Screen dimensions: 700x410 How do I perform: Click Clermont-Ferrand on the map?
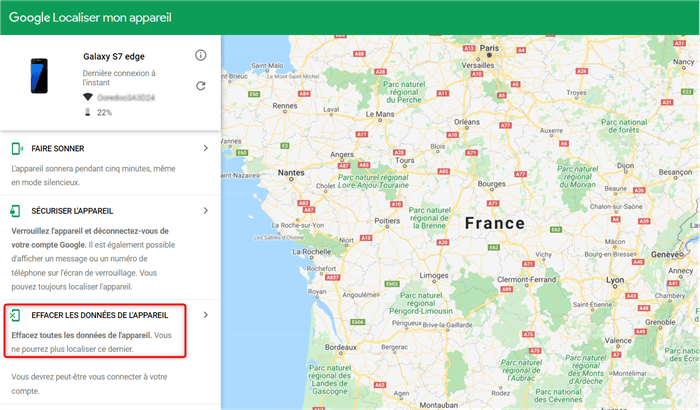coord(527,280)
